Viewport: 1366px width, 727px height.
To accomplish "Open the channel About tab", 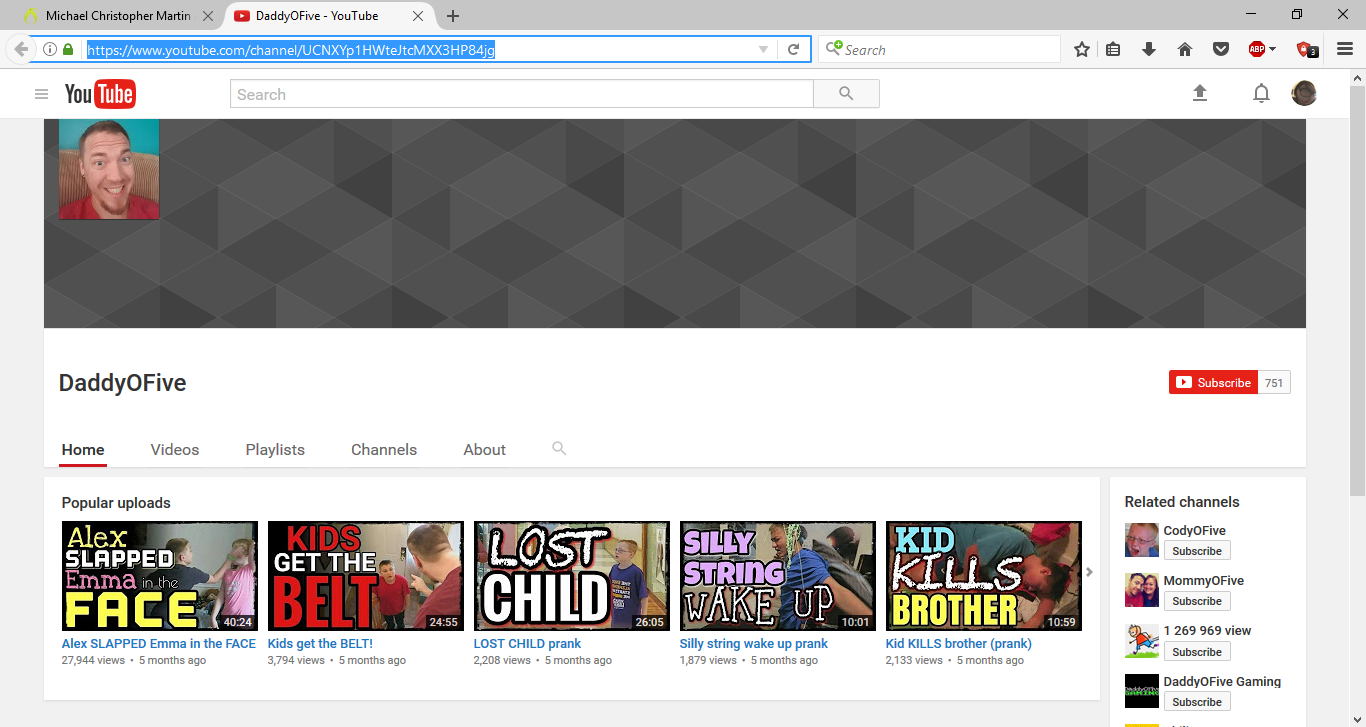I will pyautogui.click(x=485, y=449).
